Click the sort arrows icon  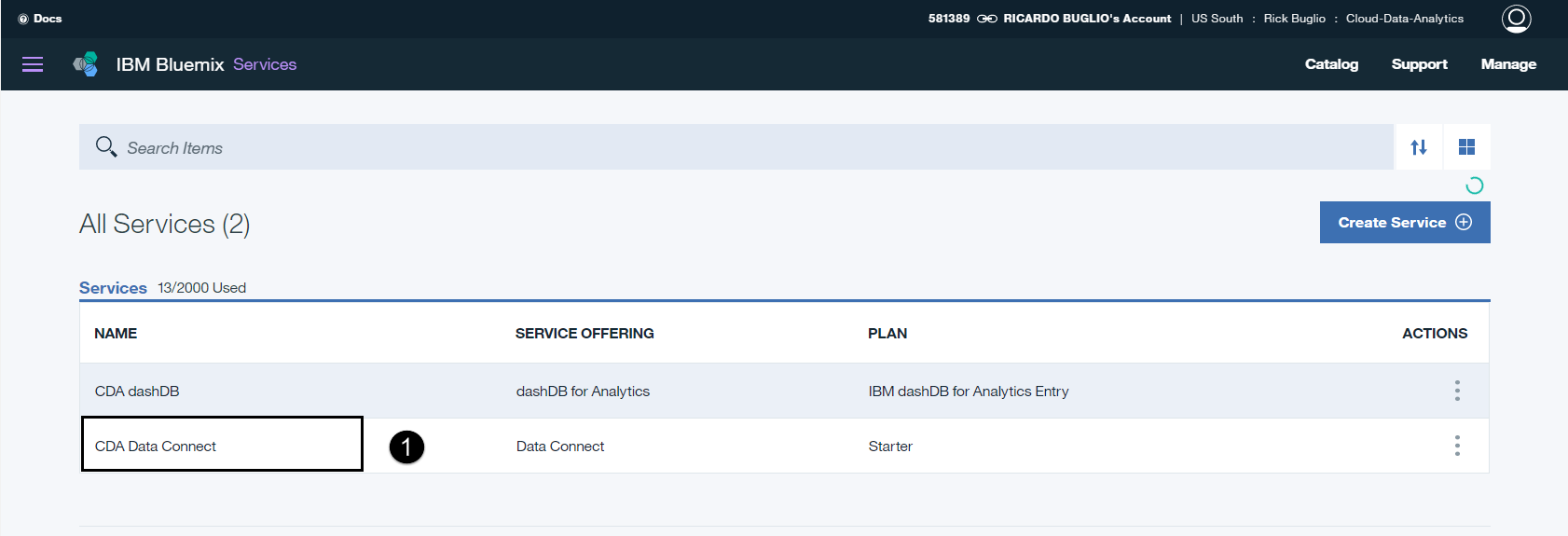[1419, 147]
